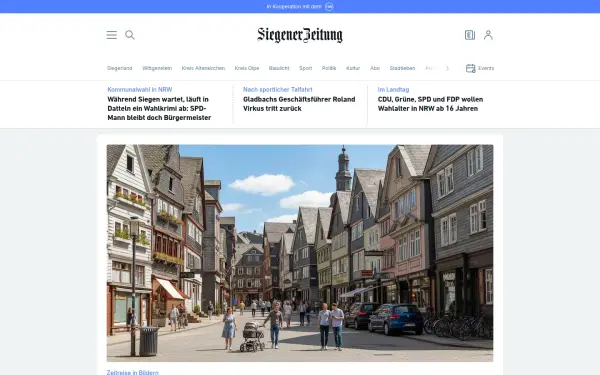The height and width of the screenshot is (375, 600).
Task: Open the e-paper icon in header
Action: [470, 35]
